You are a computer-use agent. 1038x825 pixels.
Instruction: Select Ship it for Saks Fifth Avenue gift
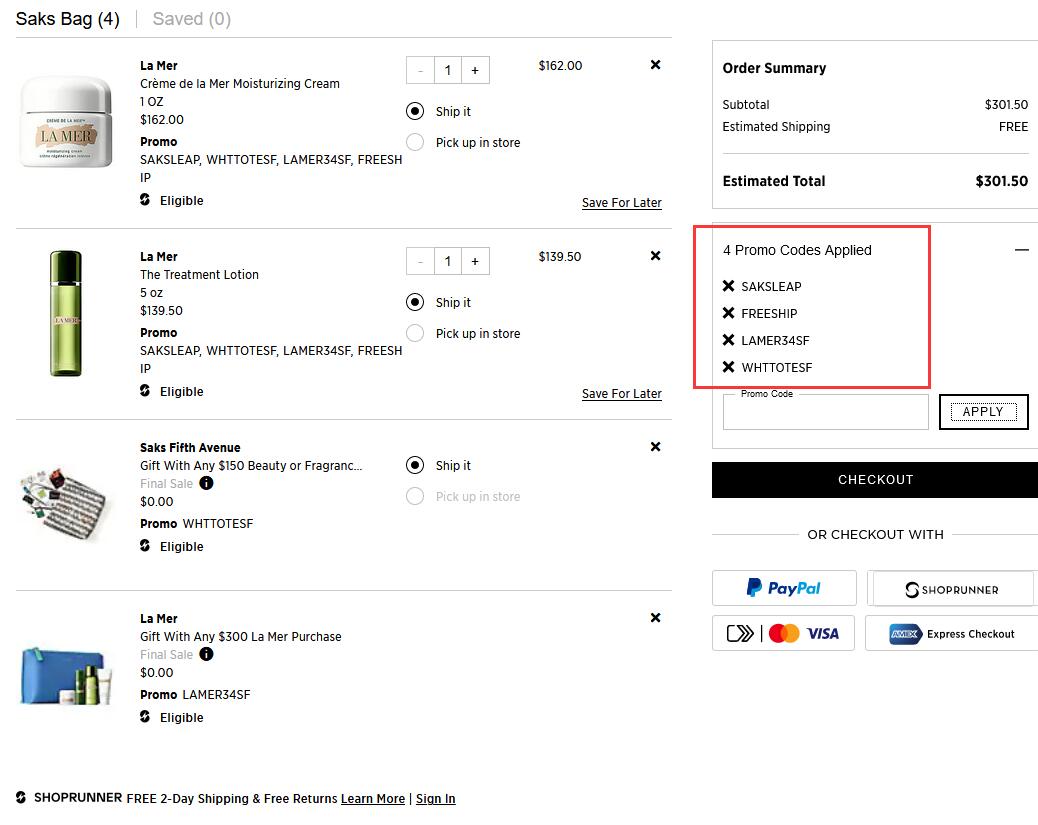[x=415, y=465]
